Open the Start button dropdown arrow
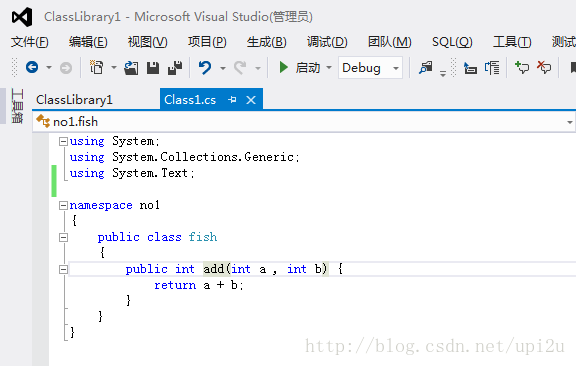 coord(329,67)
